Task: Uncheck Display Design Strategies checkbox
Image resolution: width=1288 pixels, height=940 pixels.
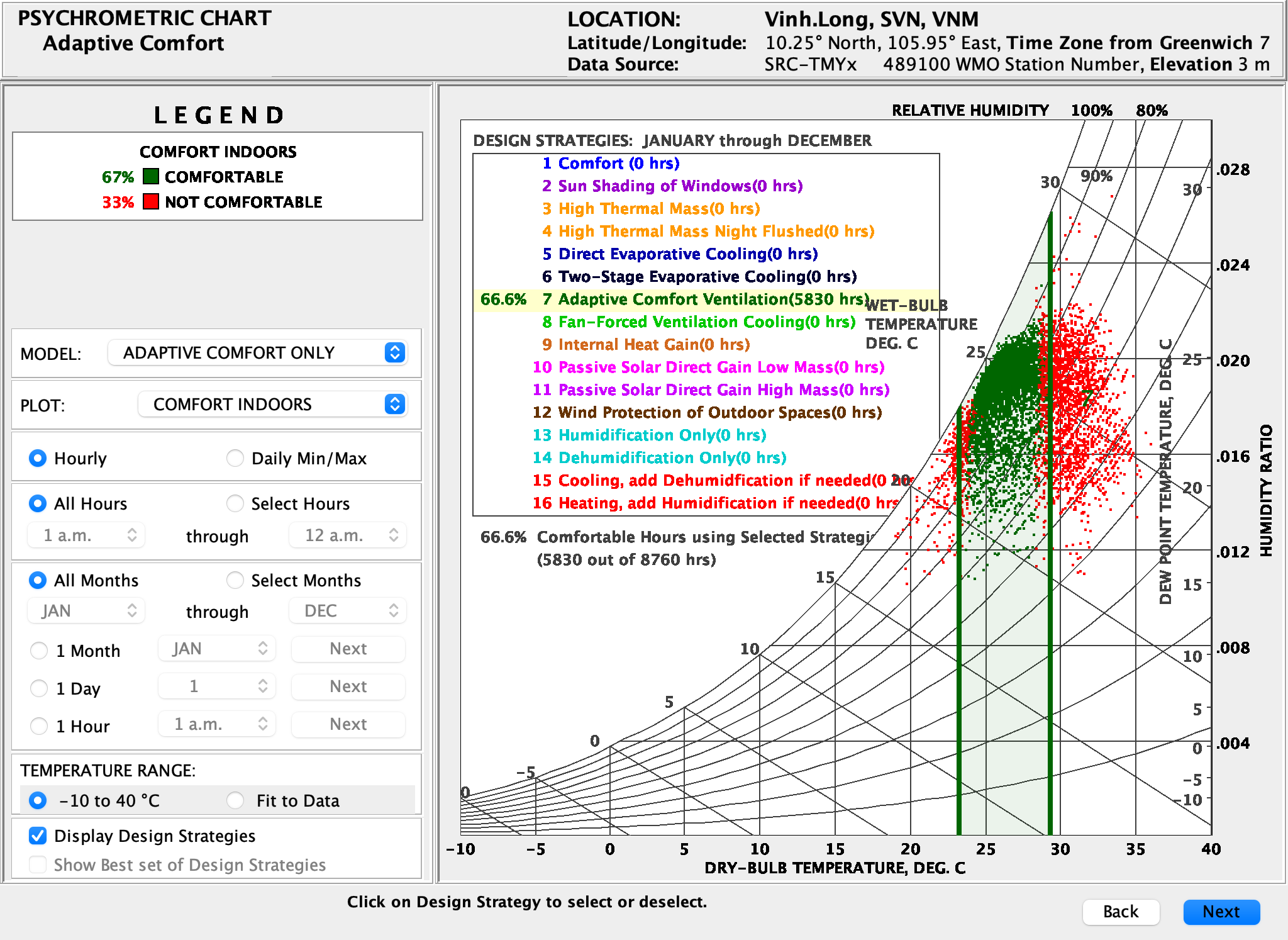Action: [38, 836]
